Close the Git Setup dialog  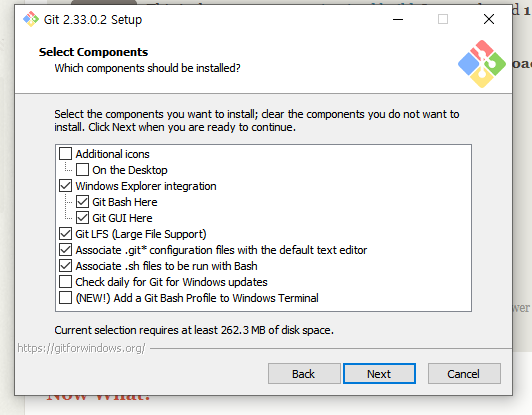(x=489, y=19)
